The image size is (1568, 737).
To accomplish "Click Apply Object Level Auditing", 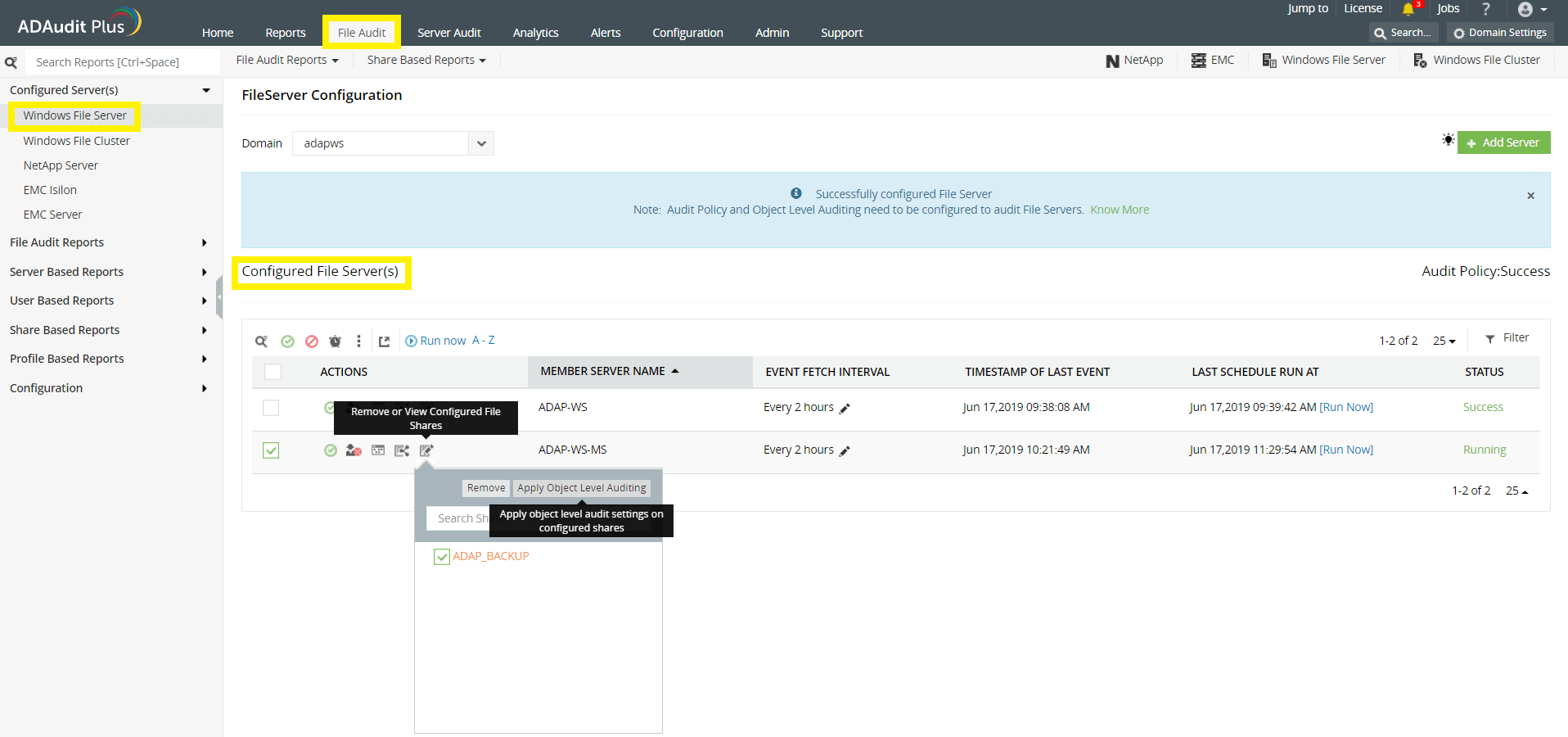I will tap(581, 487).
